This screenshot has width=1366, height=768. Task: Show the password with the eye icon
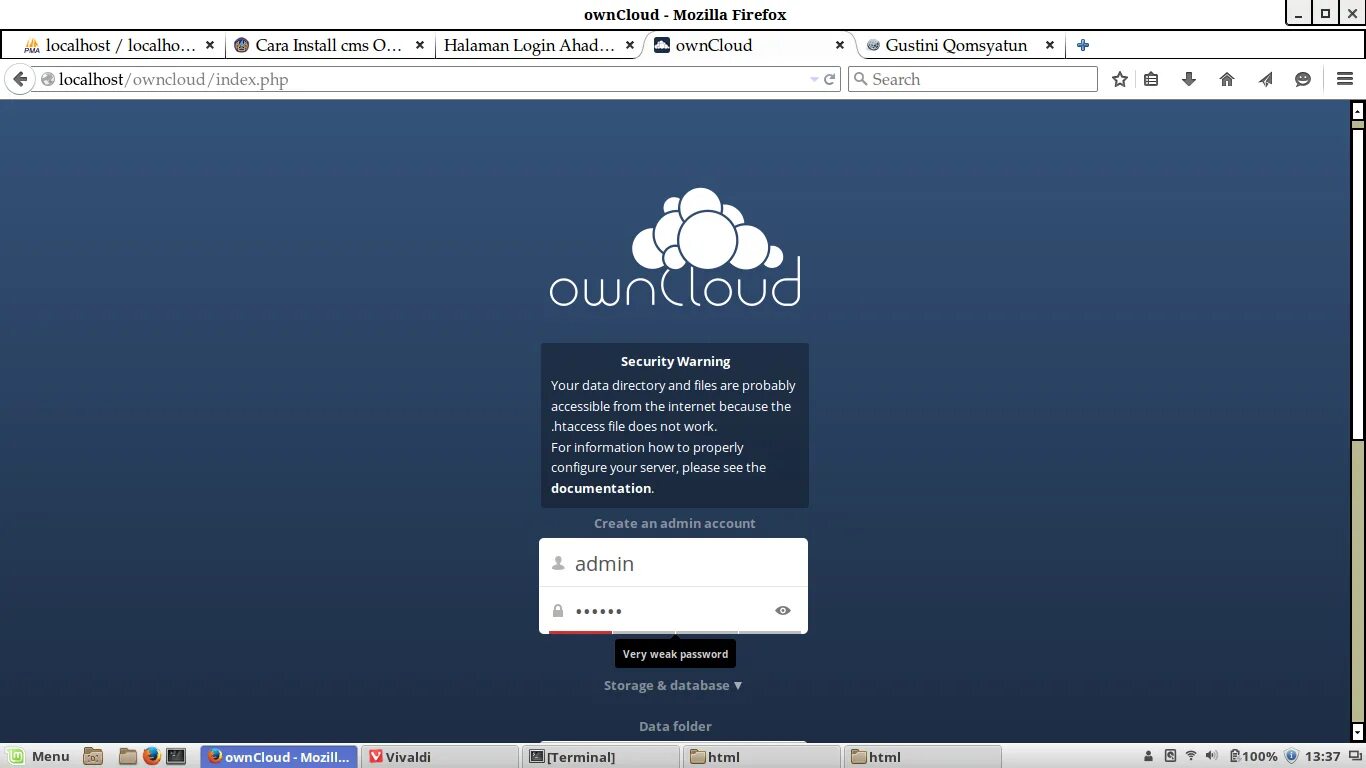[783, 610]
